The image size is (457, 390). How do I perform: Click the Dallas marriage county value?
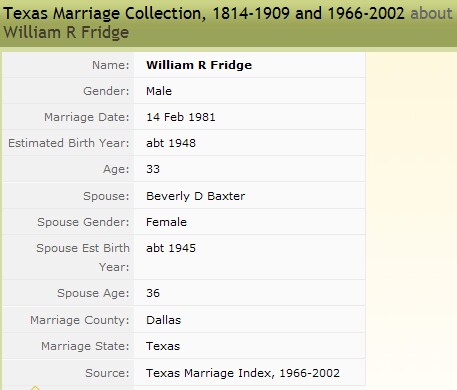(163, 320)
